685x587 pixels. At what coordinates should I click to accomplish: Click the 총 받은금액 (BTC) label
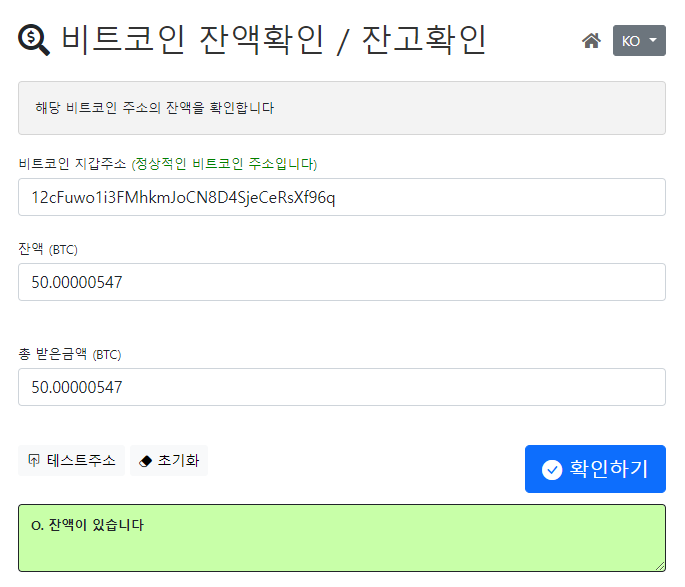coord(70,354)
